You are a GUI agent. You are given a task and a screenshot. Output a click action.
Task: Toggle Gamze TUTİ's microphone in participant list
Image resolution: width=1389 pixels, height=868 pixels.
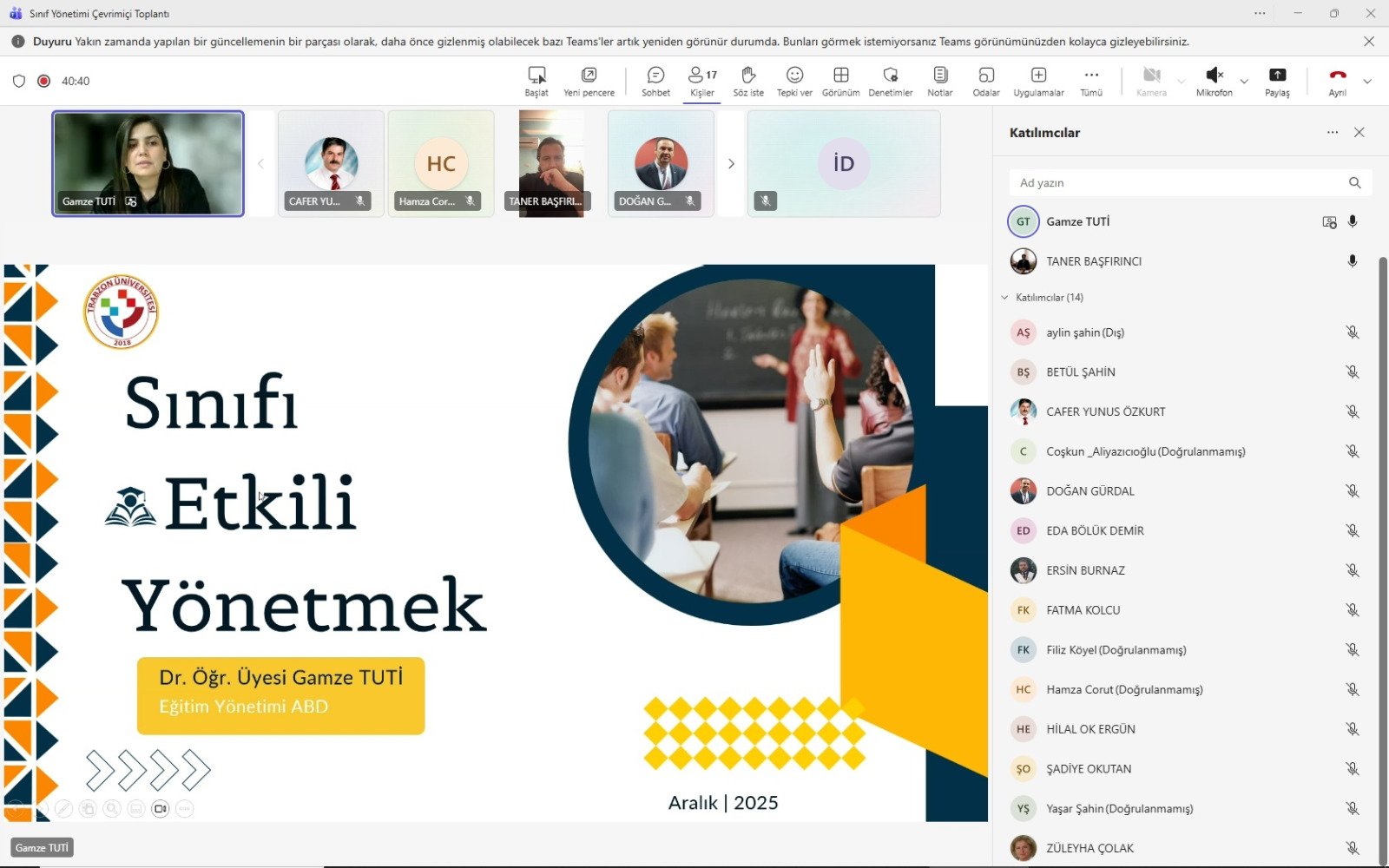[x=1353, y=221]
